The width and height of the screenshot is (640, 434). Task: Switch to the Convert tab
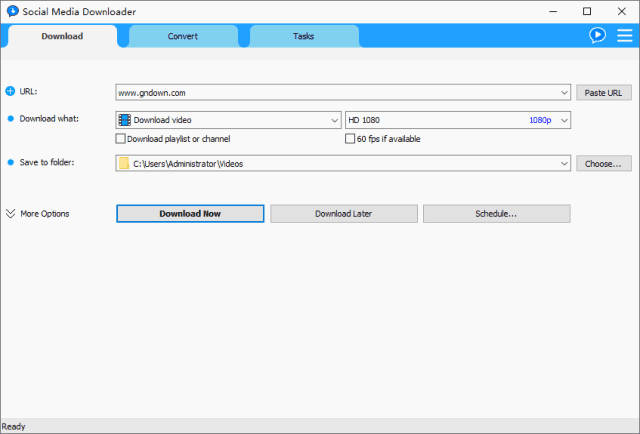click(183, 36)
